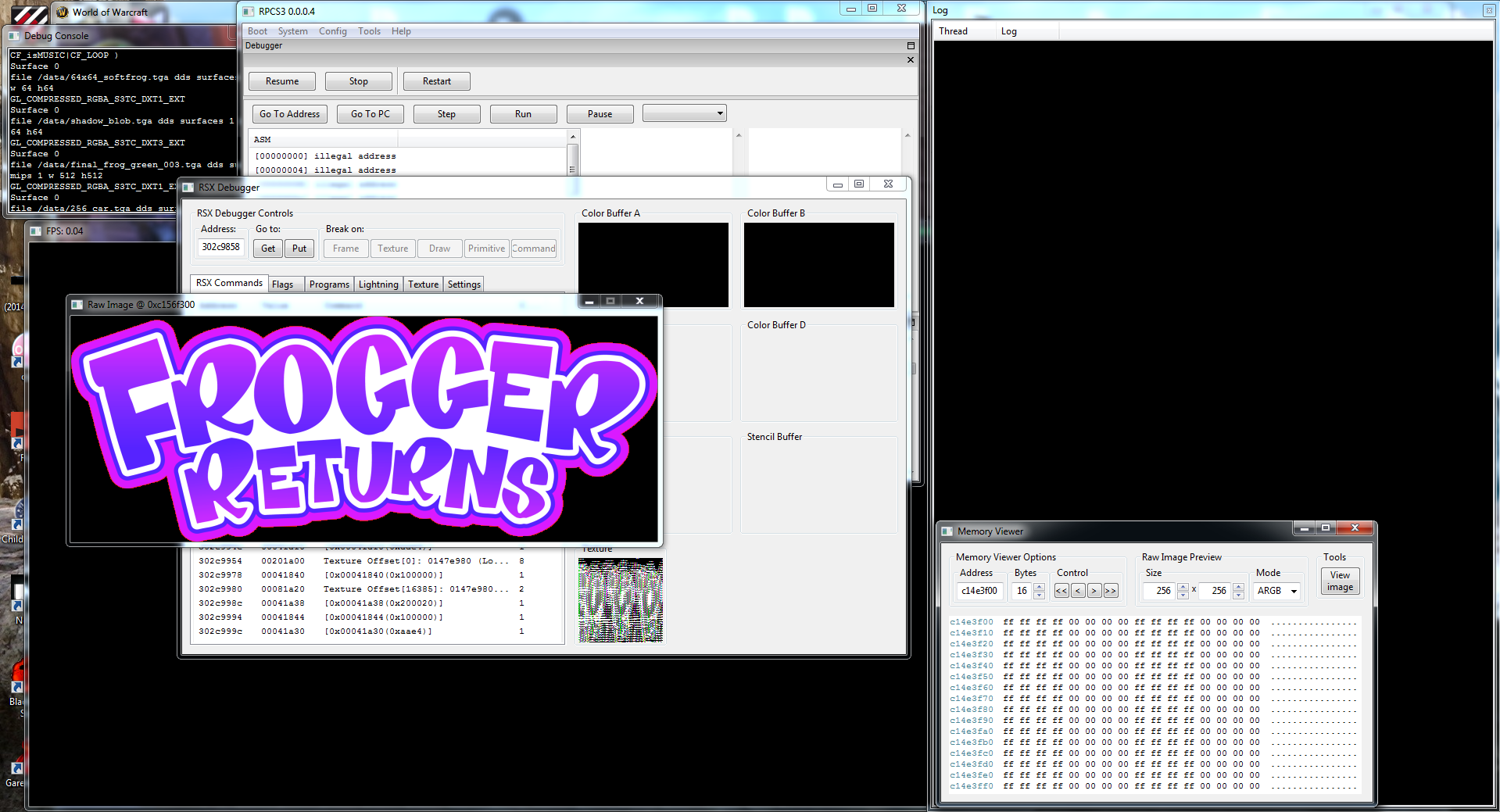This screenshot has height=812, width=1500.
Task: Select the RSX command row 302c9980
Action: 377,589
